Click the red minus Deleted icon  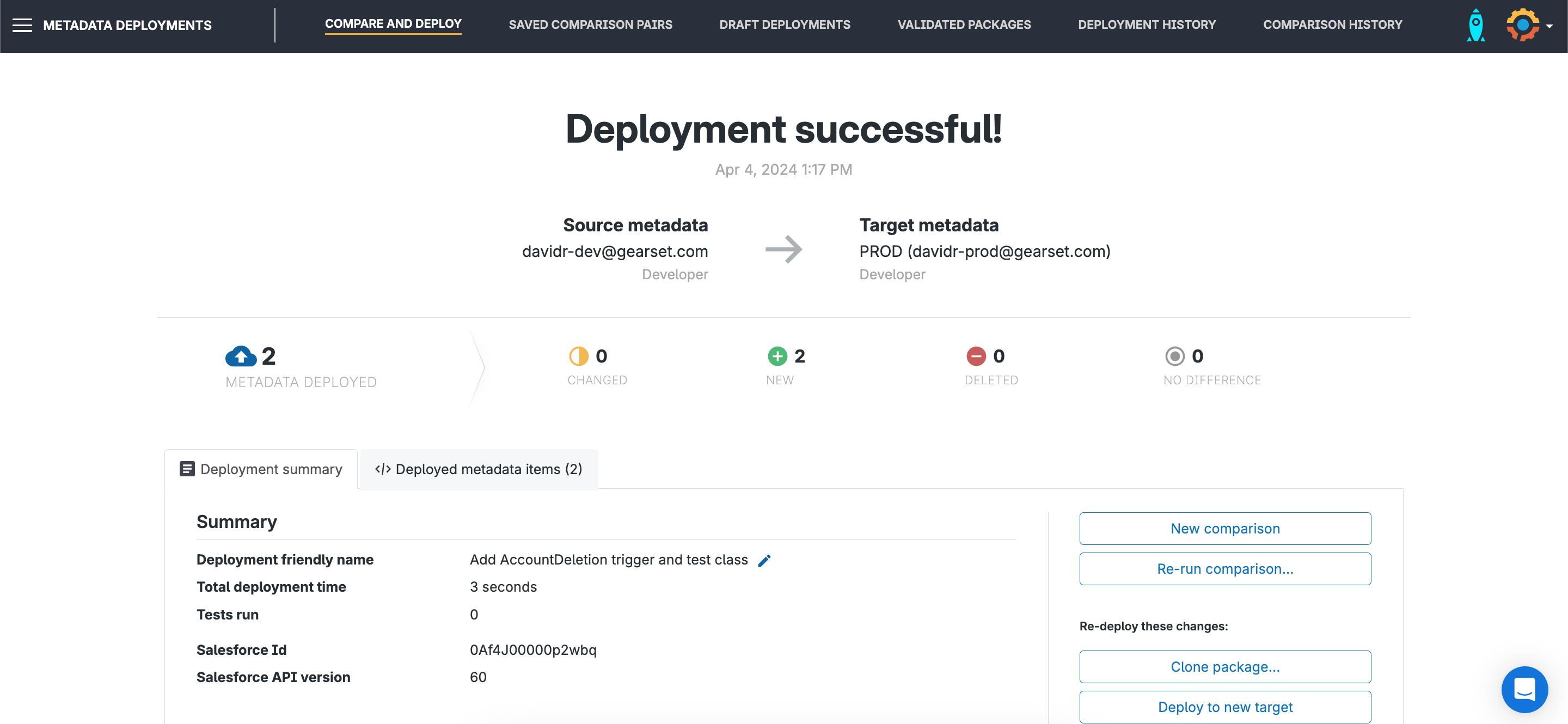[x=976, y=356]
